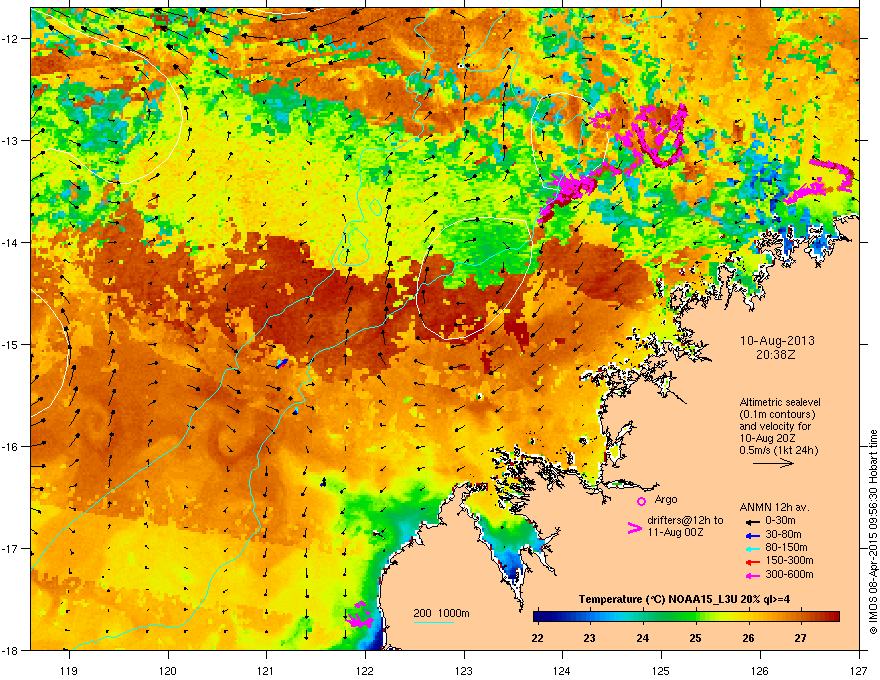
Task: Click the blue ANMN mooring arrow near 121.2E, -15.2
Action: [x=282, y=364]
